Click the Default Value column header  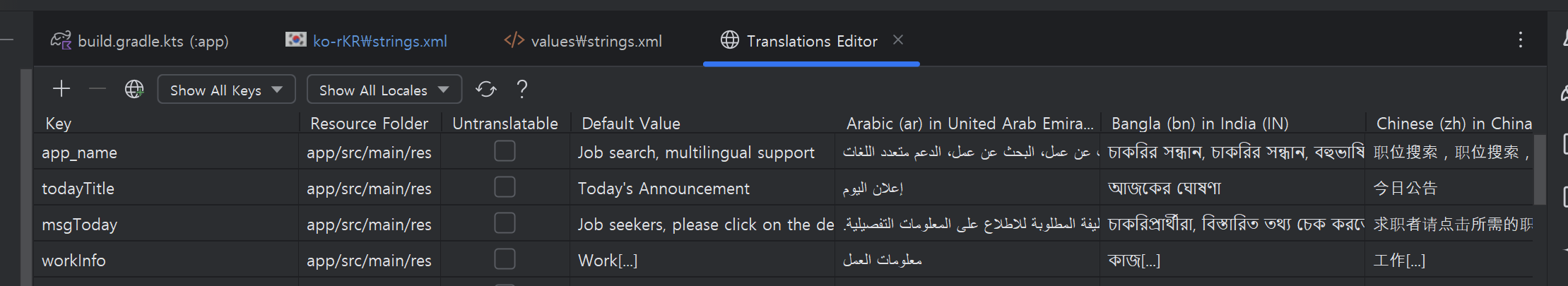[x=631, y=124]
